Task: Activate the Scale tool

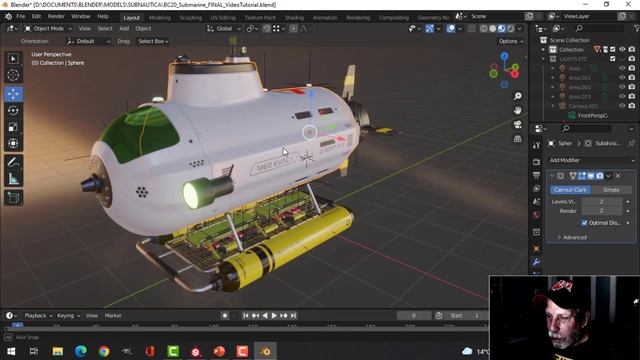Action: coord(13,127)
